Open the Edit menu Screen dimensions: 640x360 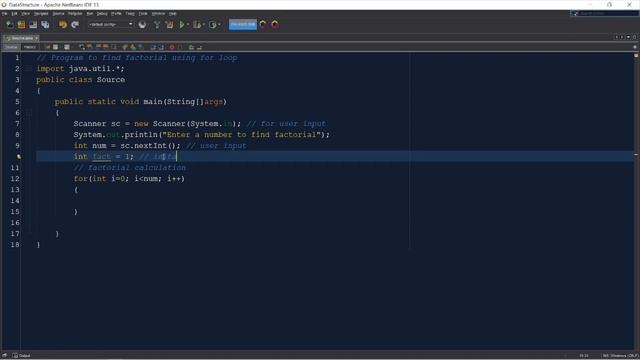click(14, 13)
